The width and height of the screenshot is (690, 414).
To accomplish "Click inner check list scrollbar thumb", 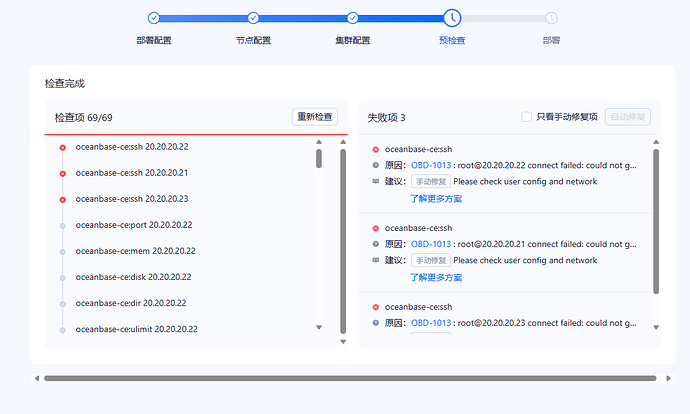I will tap(319, 158).
